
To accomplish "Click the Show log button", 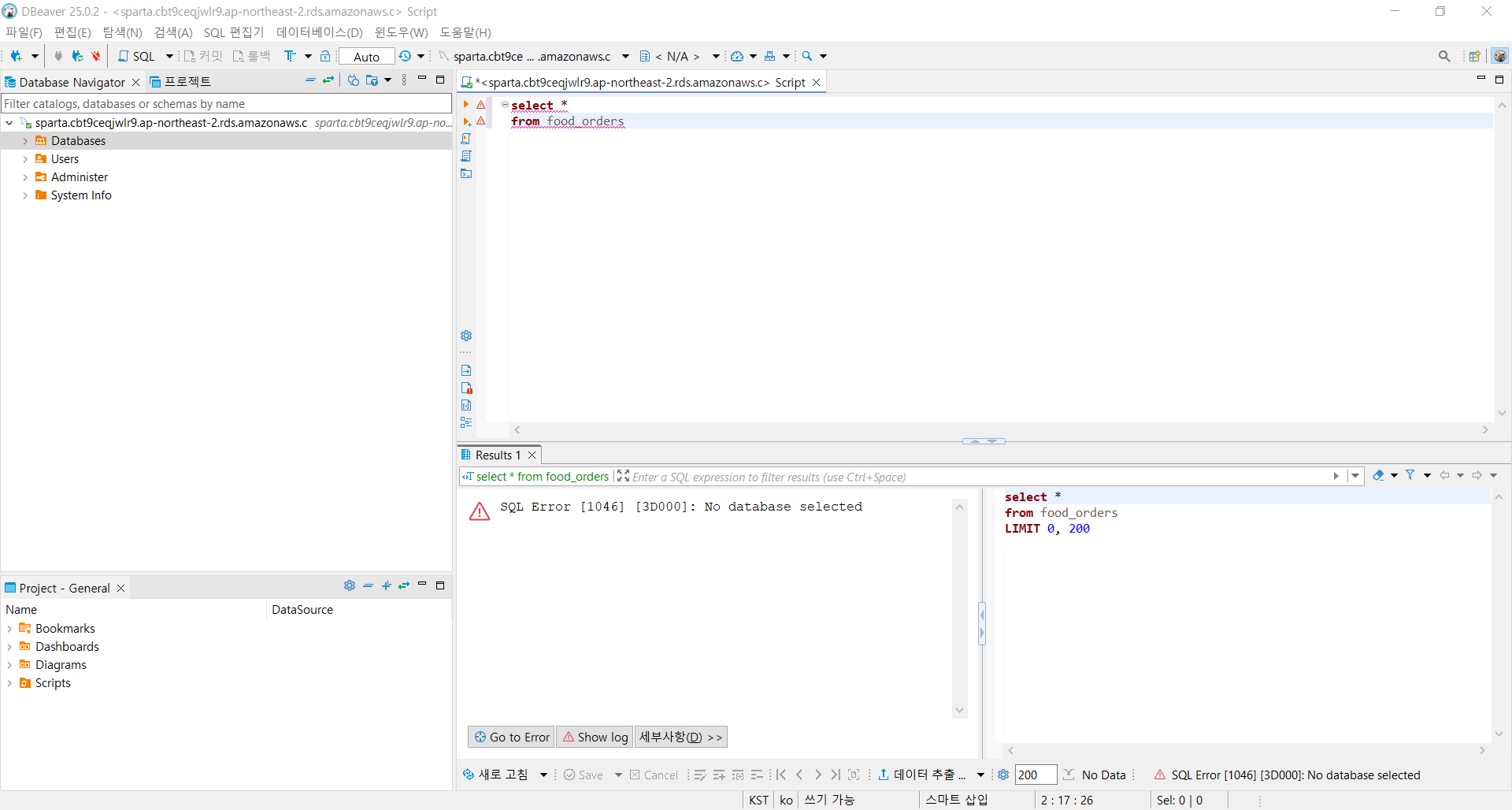I will (x=595, y=737).
